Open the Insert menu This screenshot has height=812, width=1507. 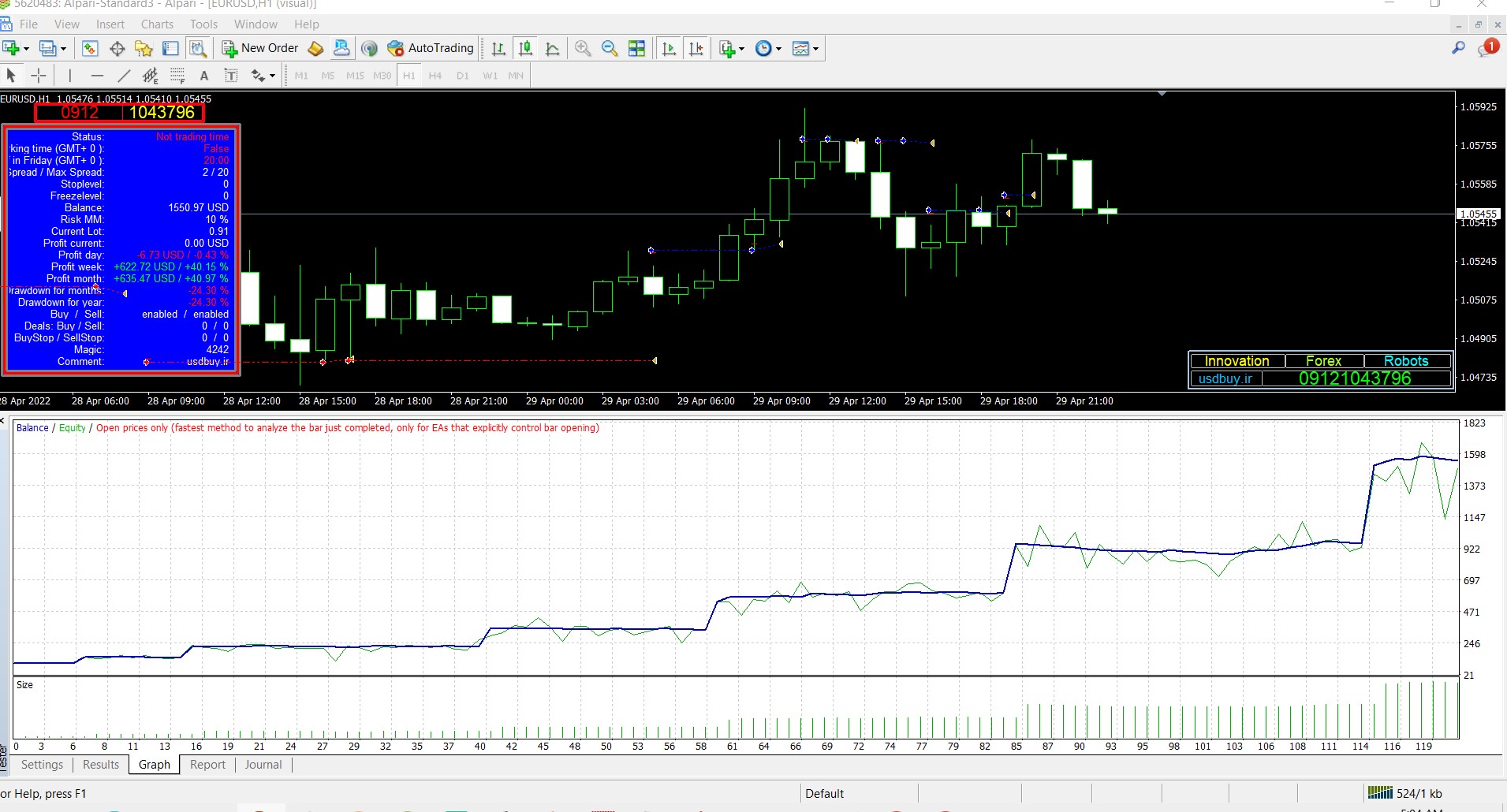[110, 24]
